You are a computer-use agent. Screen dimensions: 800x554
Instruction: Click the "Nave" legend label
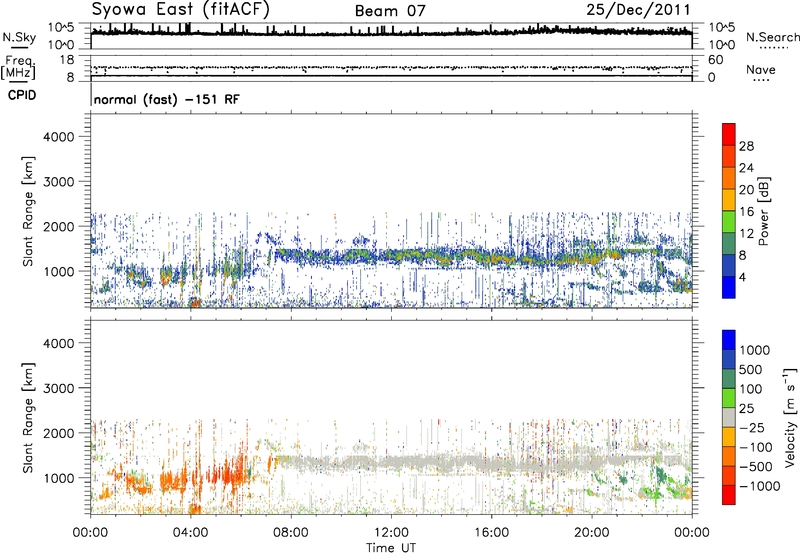point(761,70)
